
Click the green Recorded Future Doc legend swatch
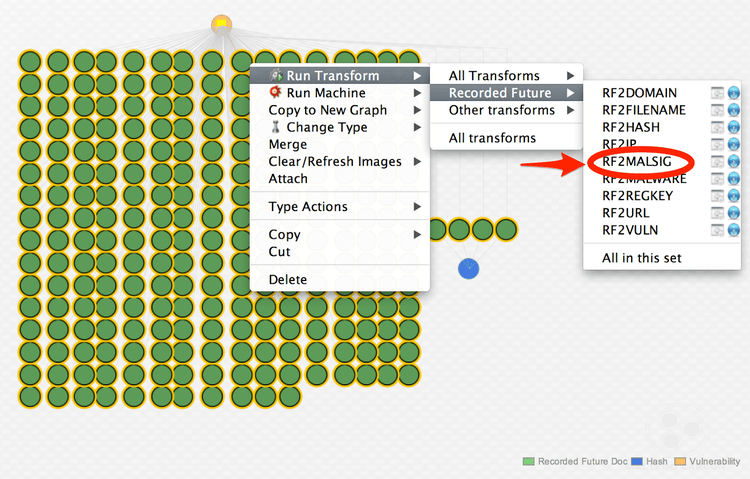tap(530, 462)
